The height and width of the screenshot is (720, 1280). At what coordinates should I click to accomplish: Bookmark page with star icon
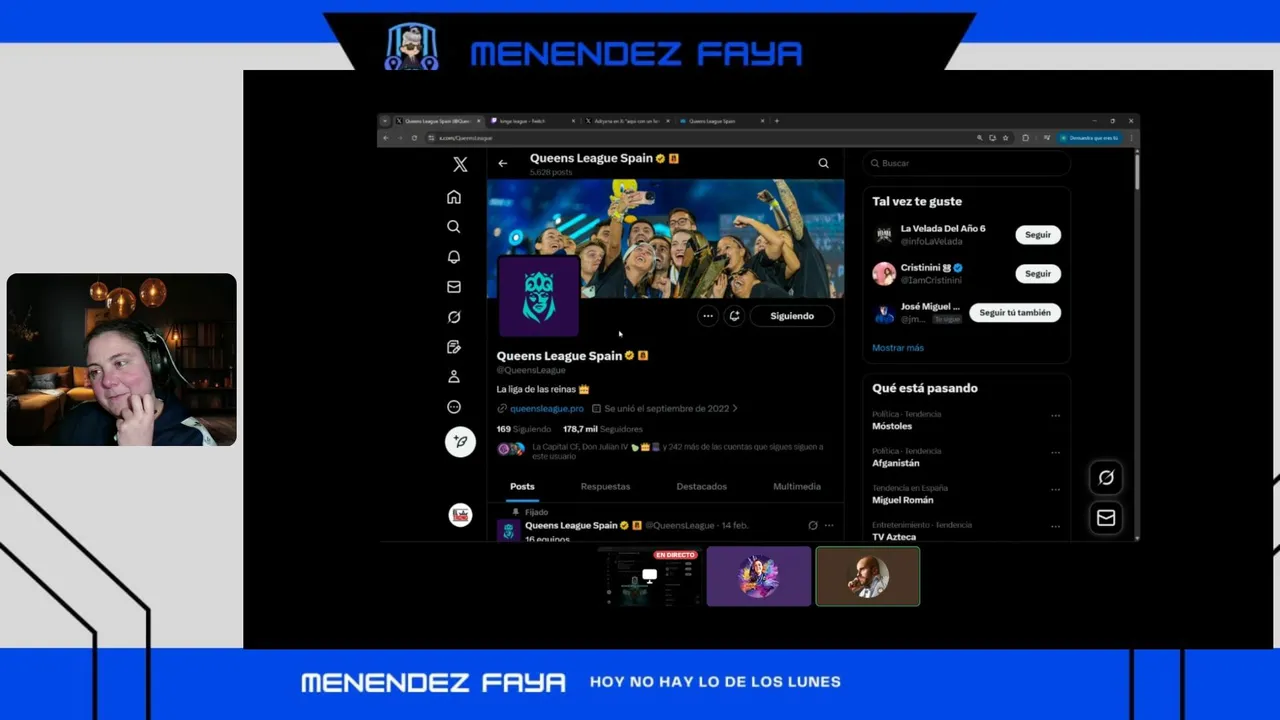click(x=1004, y=138)
